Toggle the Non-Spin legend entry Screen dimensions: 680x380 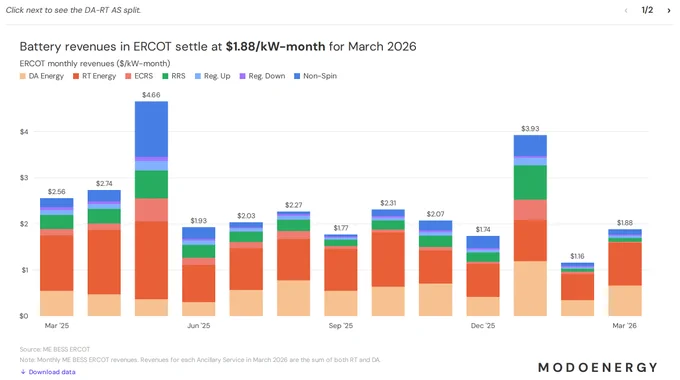(315, 76)
